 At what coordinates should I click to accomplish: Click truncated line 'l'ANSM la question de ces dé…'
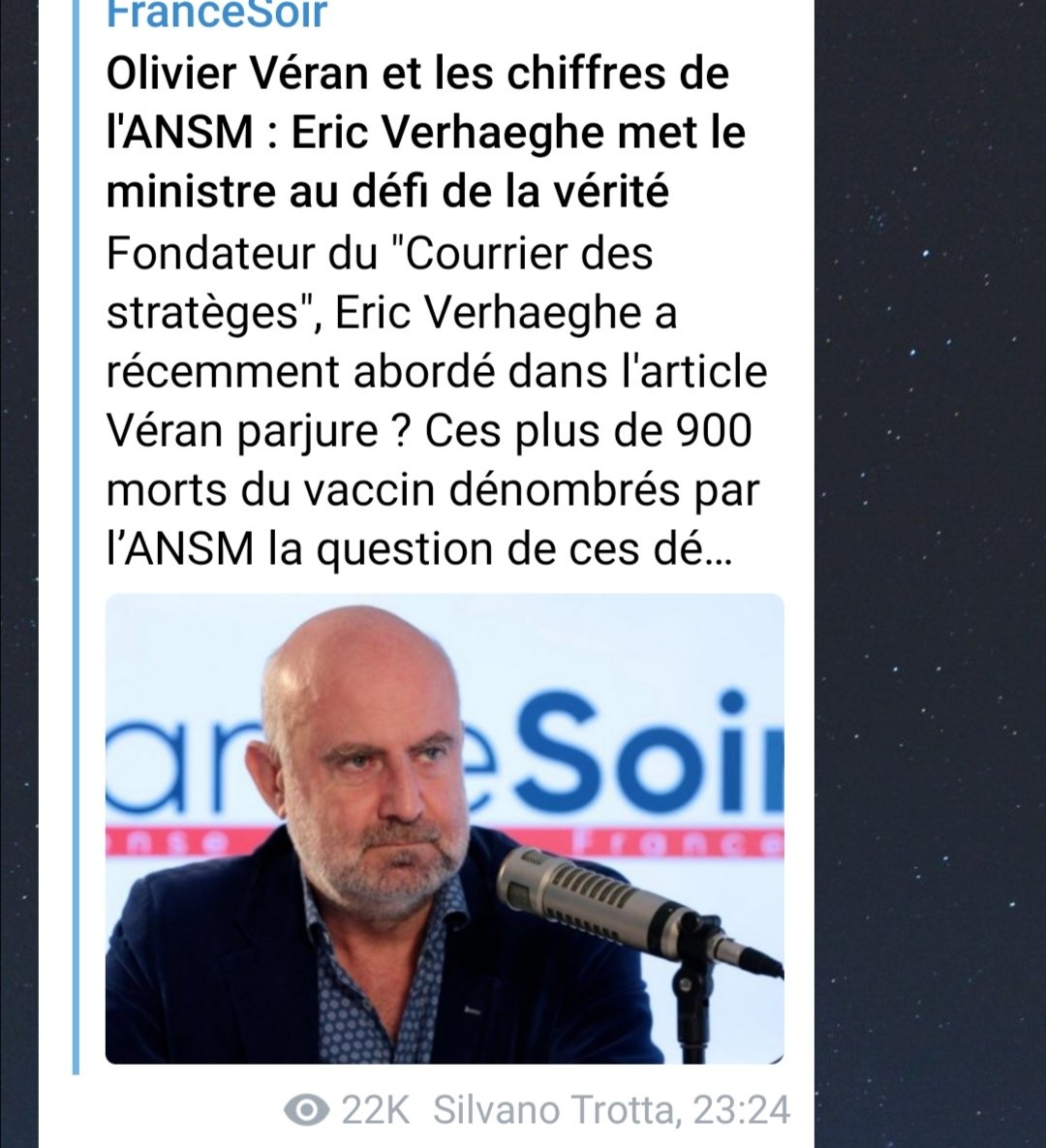[418, 549]
